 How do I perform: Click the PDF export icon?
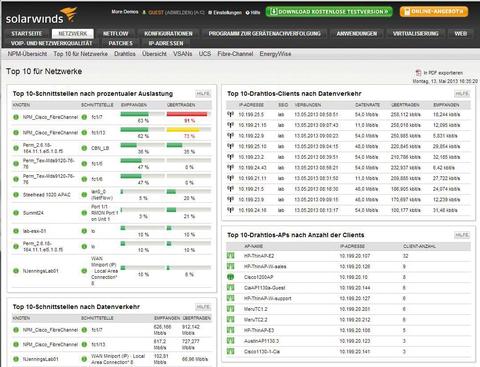[x=418, y=72]
